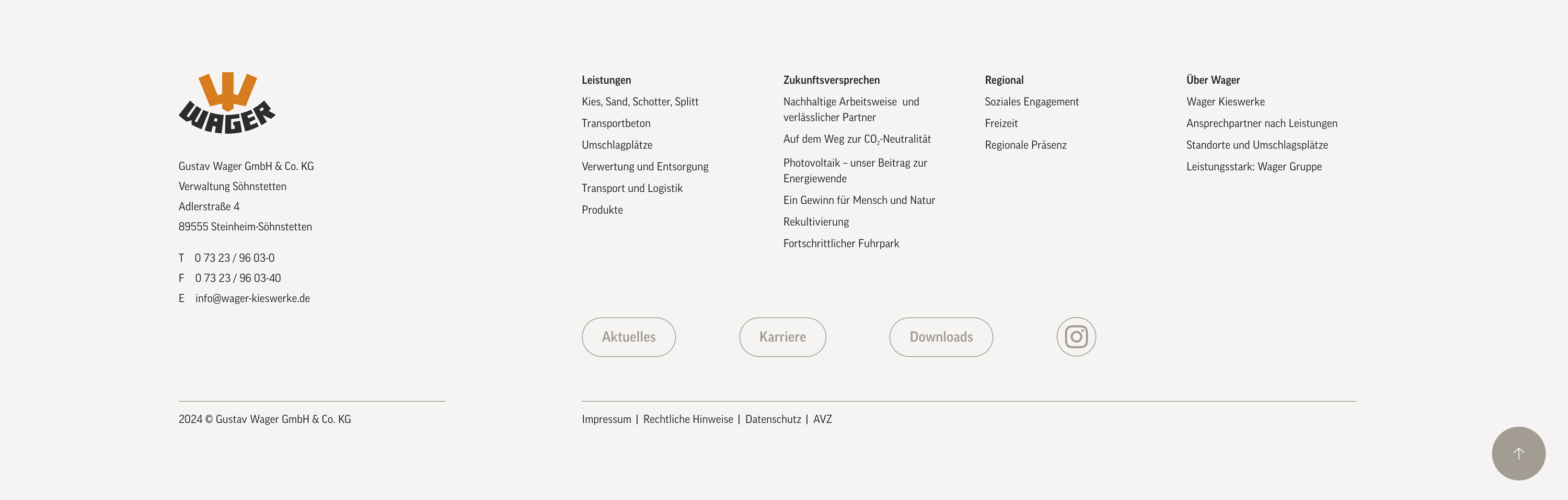Screen dimensions: 1568x500
Task: Click the Wager logo in footer
Action: coord(226,103)
